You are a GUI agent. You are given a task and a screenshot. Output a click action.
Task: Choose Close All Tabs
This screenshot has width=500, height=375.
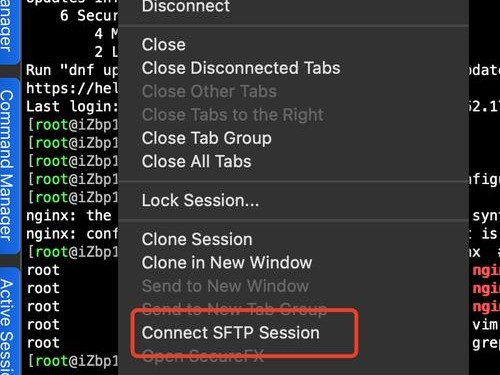point(197,161)
